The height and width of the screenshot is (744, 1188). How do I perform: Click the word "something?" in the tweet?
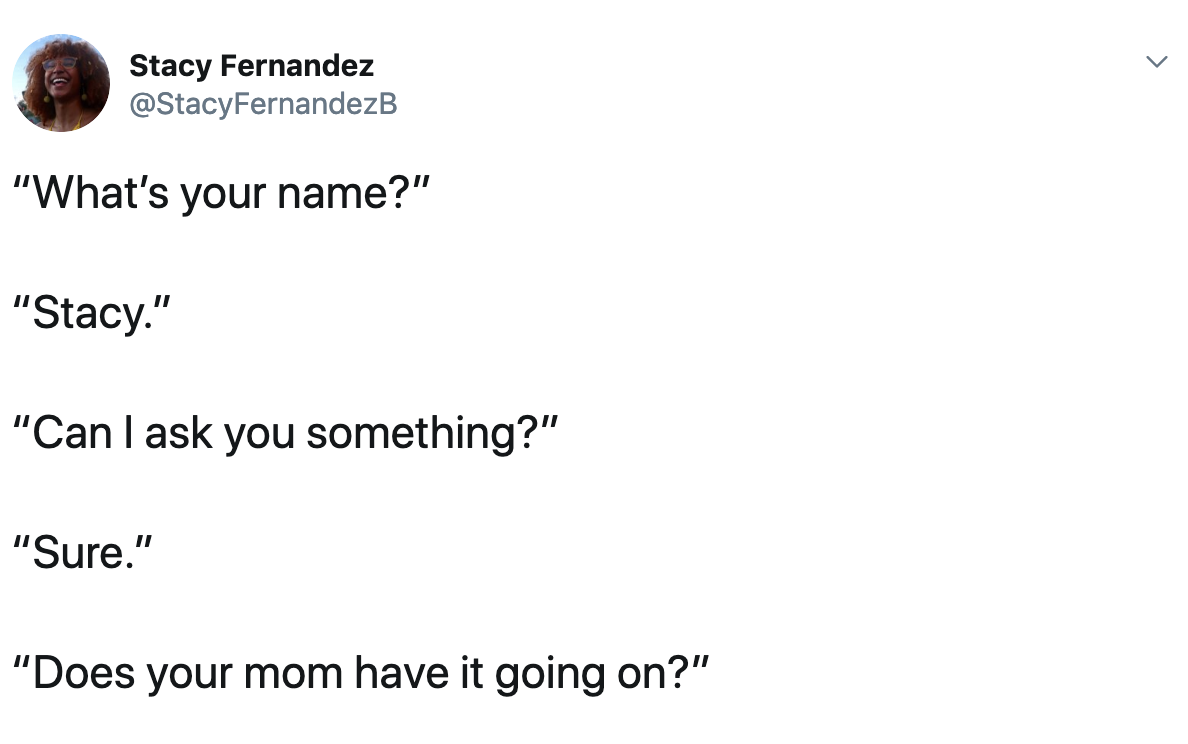pos(423,433)
